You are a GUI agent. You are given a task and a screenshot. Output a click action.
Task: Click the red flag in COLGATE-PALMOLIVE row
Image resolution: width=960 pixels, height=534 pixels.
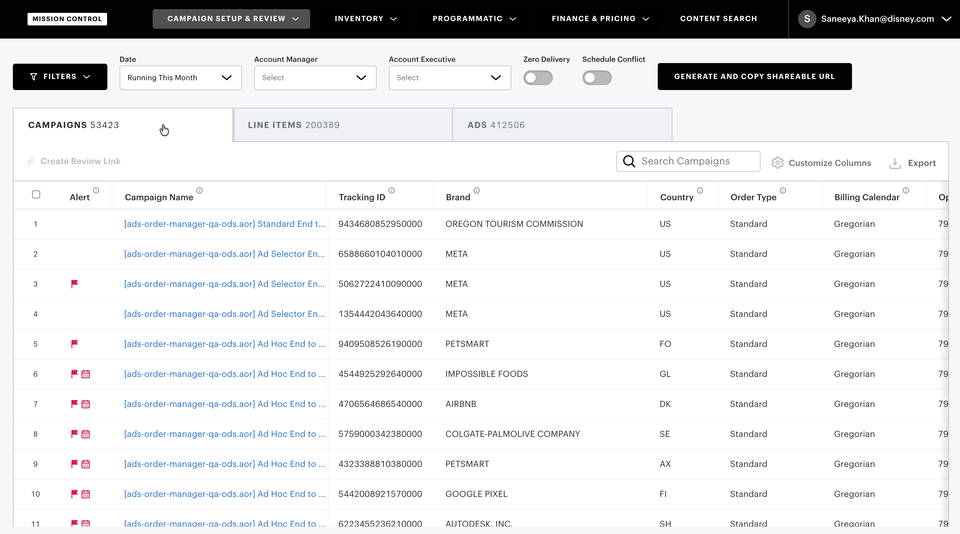tap(74, 434)
